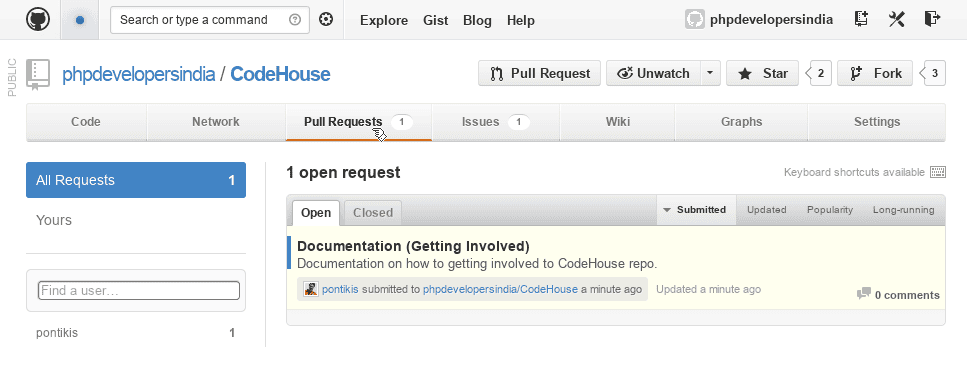967x367 pixels.
Task: Open the repository Settings tab
Action: tap(876, 122)
